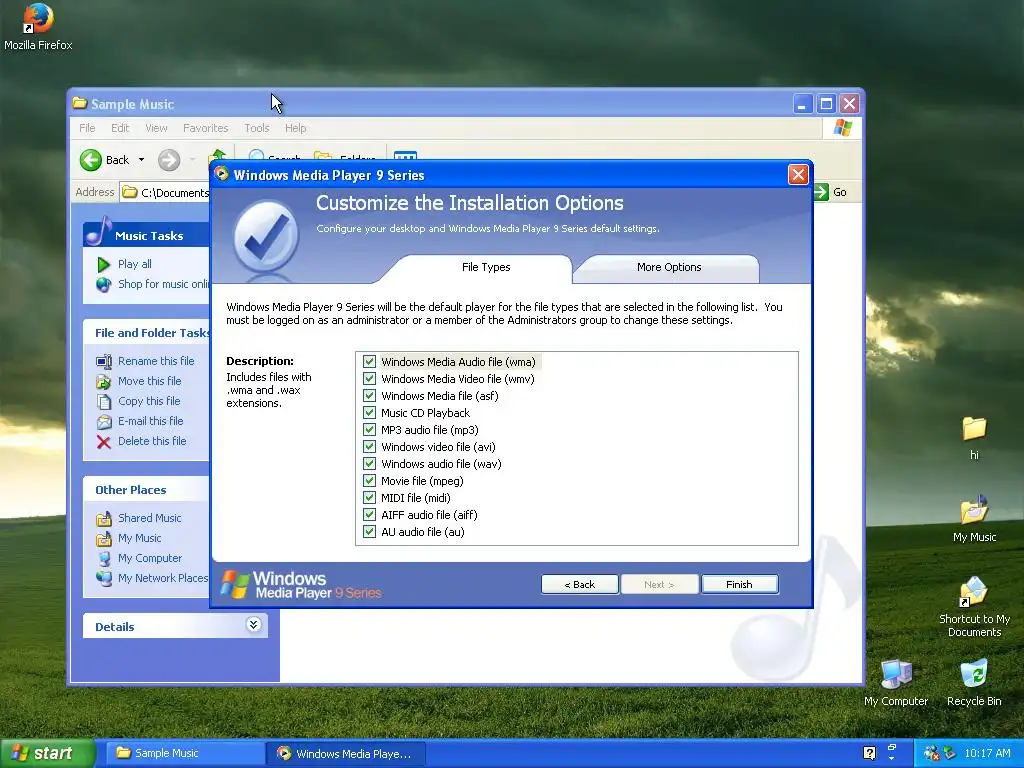Switch to Windows Media Player taskbar button
This screenshot has height=768, width=1024.
click(346, 753)
